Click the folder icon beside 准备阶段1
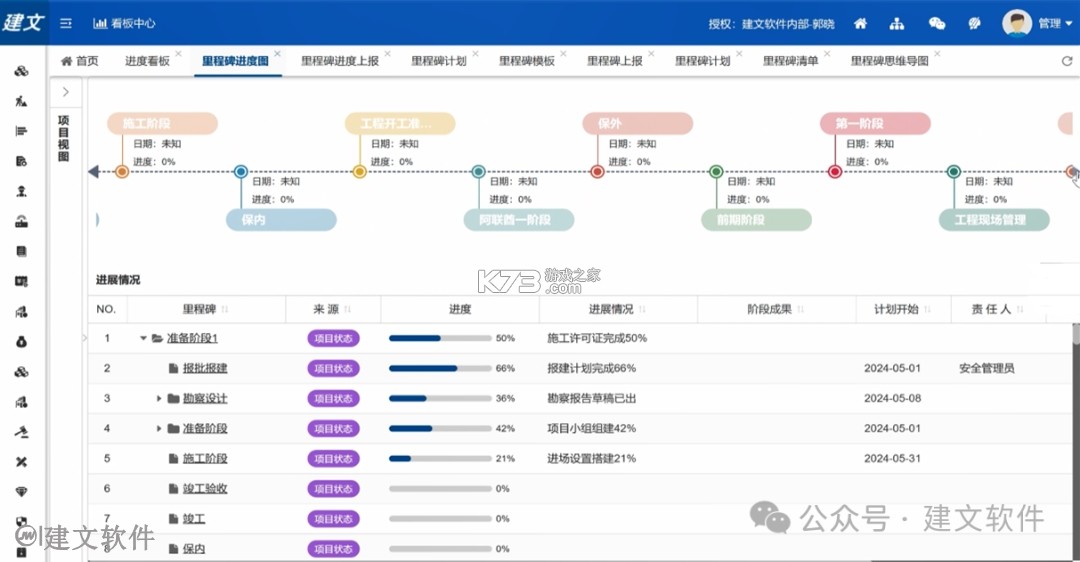This screenshot has height=562, width=1080. click(x=157, y=338)
